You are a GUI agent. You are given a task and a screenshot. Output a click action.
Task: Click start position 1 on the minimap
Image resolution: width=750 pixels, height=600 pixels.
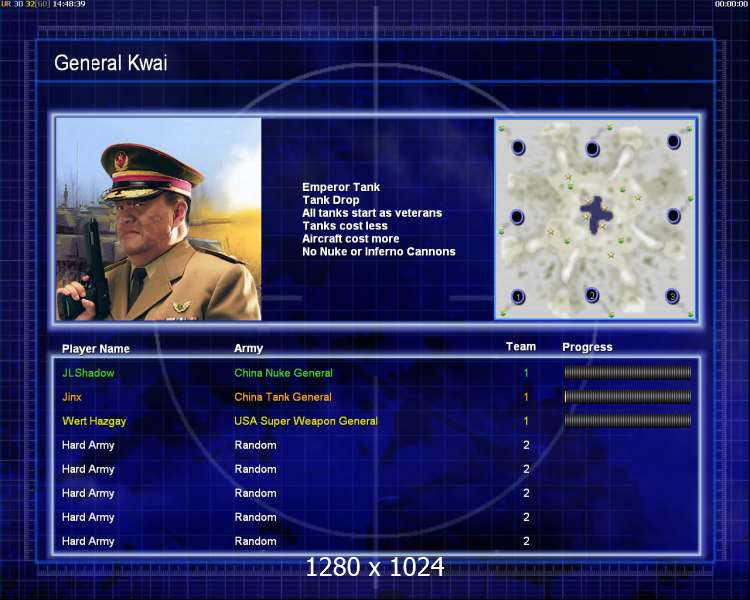pyautogui.click(x=518, y=297)
